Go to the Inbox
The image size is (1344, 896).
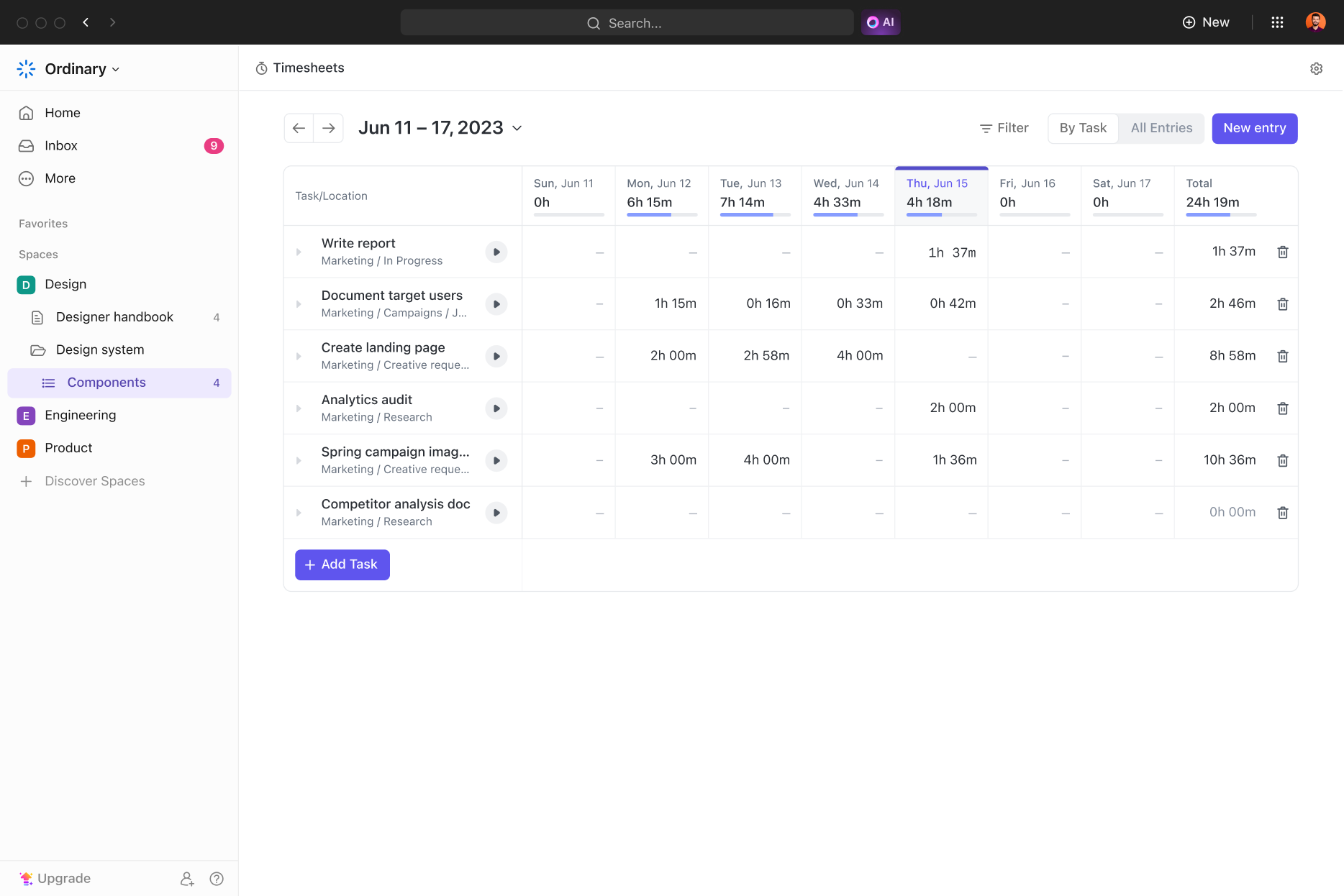[x=61, y=145]
